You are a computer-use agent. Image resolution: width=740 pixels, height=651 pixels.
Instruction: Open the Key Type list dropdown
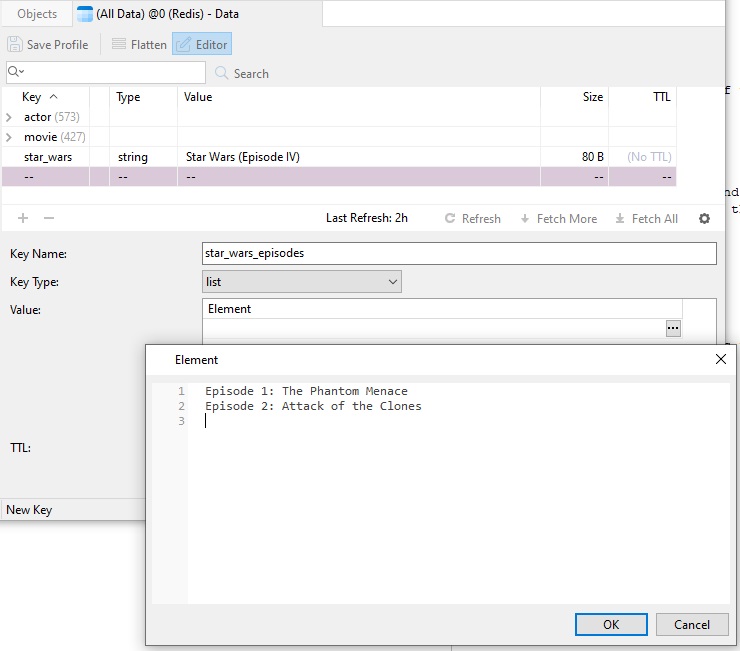(302, 282)
